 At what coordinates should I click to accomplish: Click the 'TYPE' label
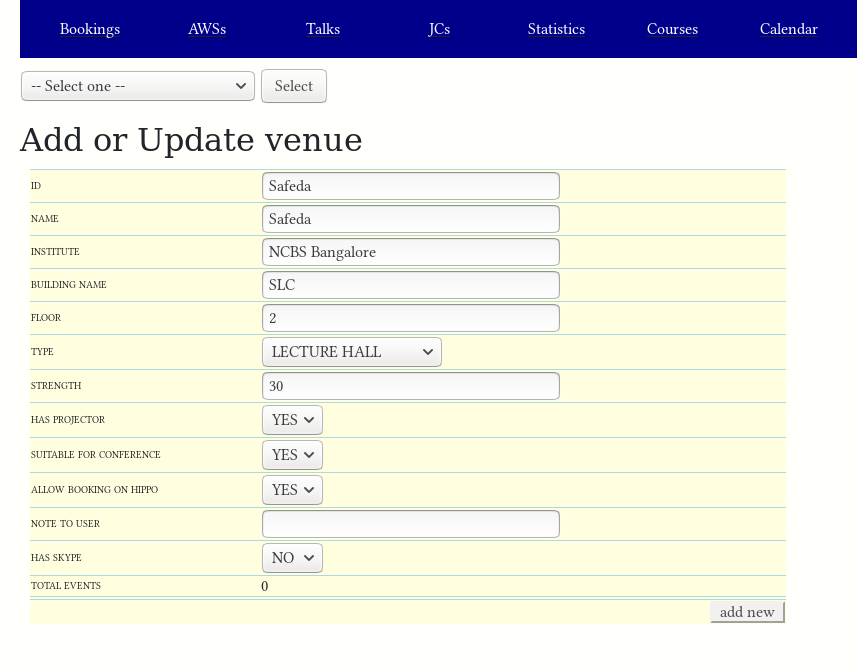[x=42, y=351]
